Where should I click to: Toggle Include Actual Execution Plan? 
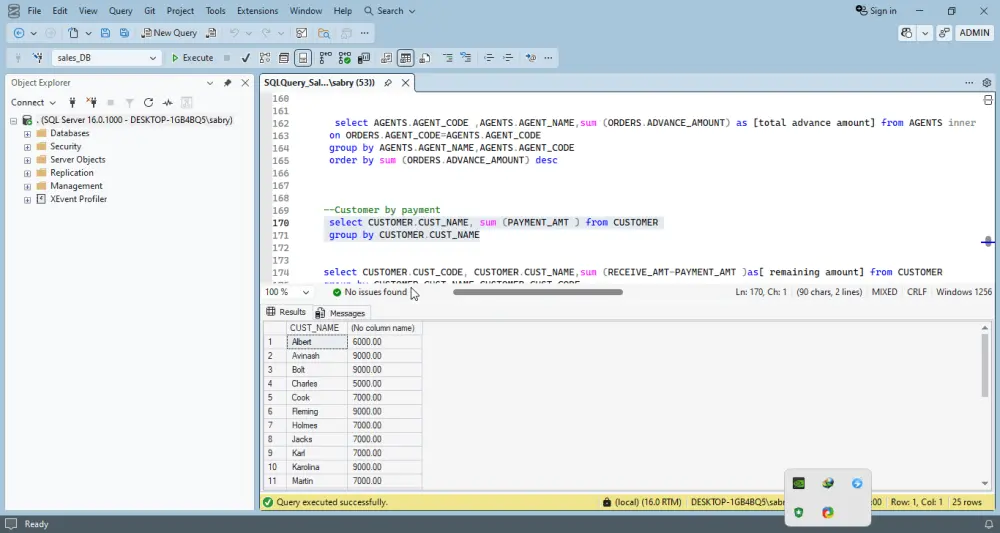click(325, 58)
